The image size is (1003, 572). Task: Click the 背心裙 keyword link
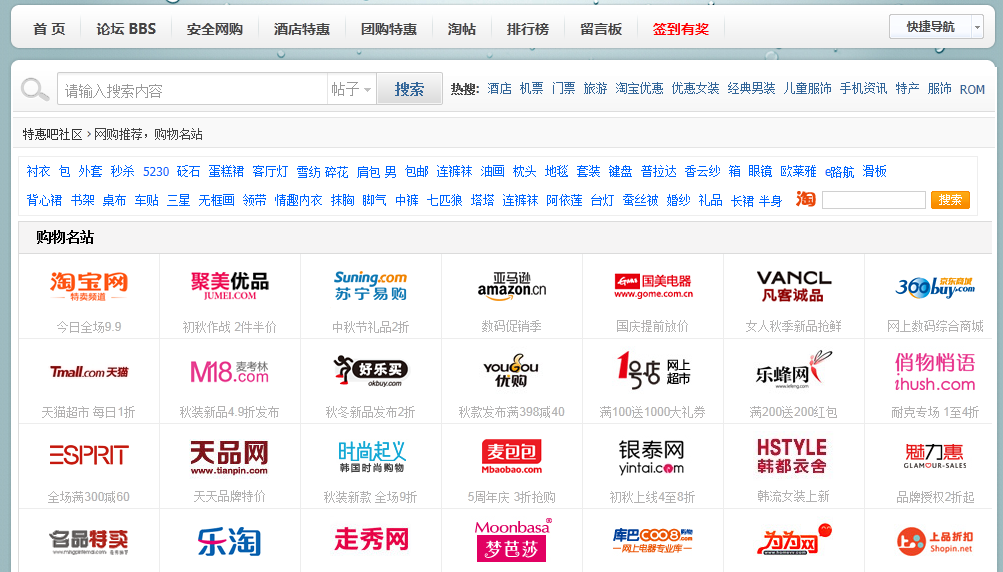coord(44,200)
